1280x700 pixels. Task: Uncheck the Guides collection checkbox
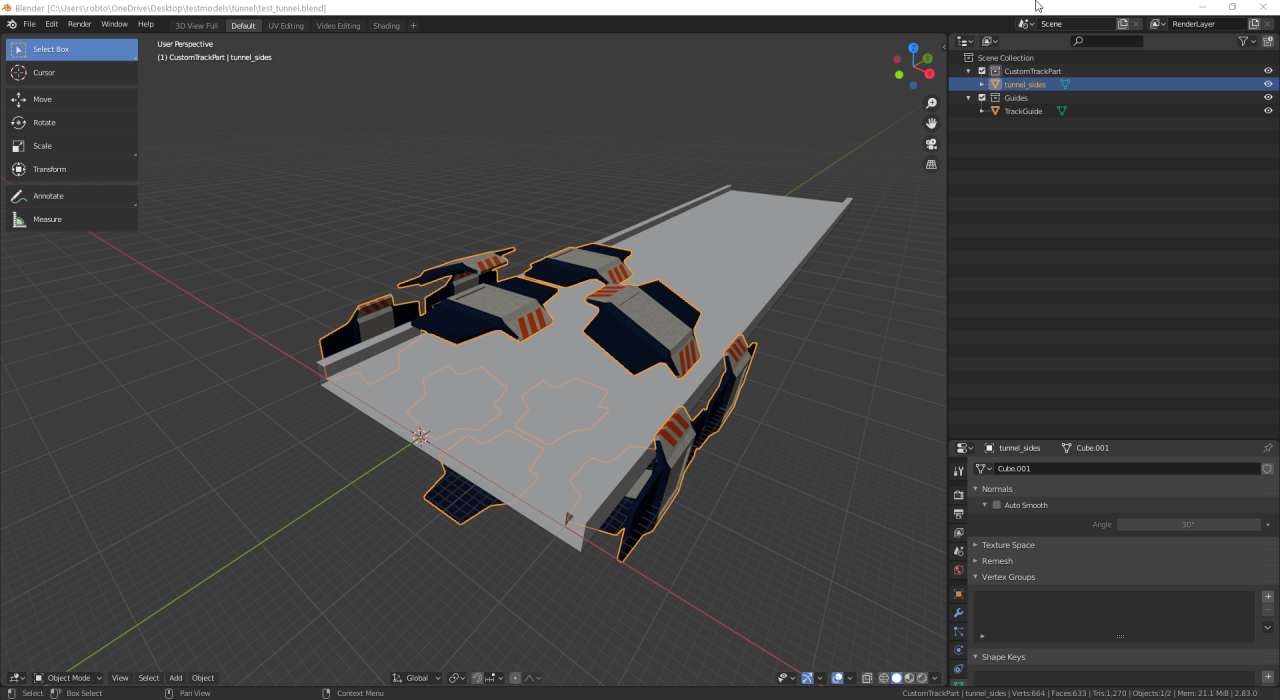[982, 98]
